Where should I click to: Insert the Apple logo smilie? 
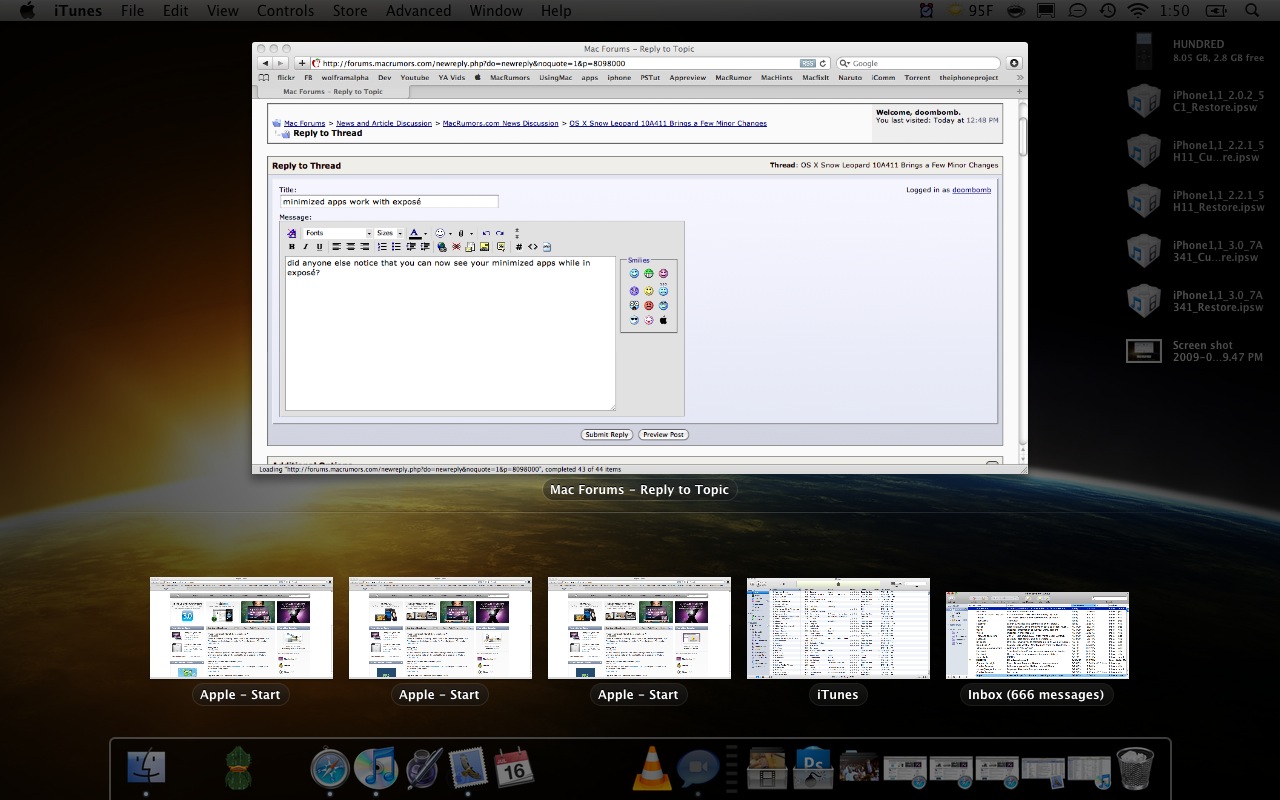pyautogui.click(x=663, y=320)
